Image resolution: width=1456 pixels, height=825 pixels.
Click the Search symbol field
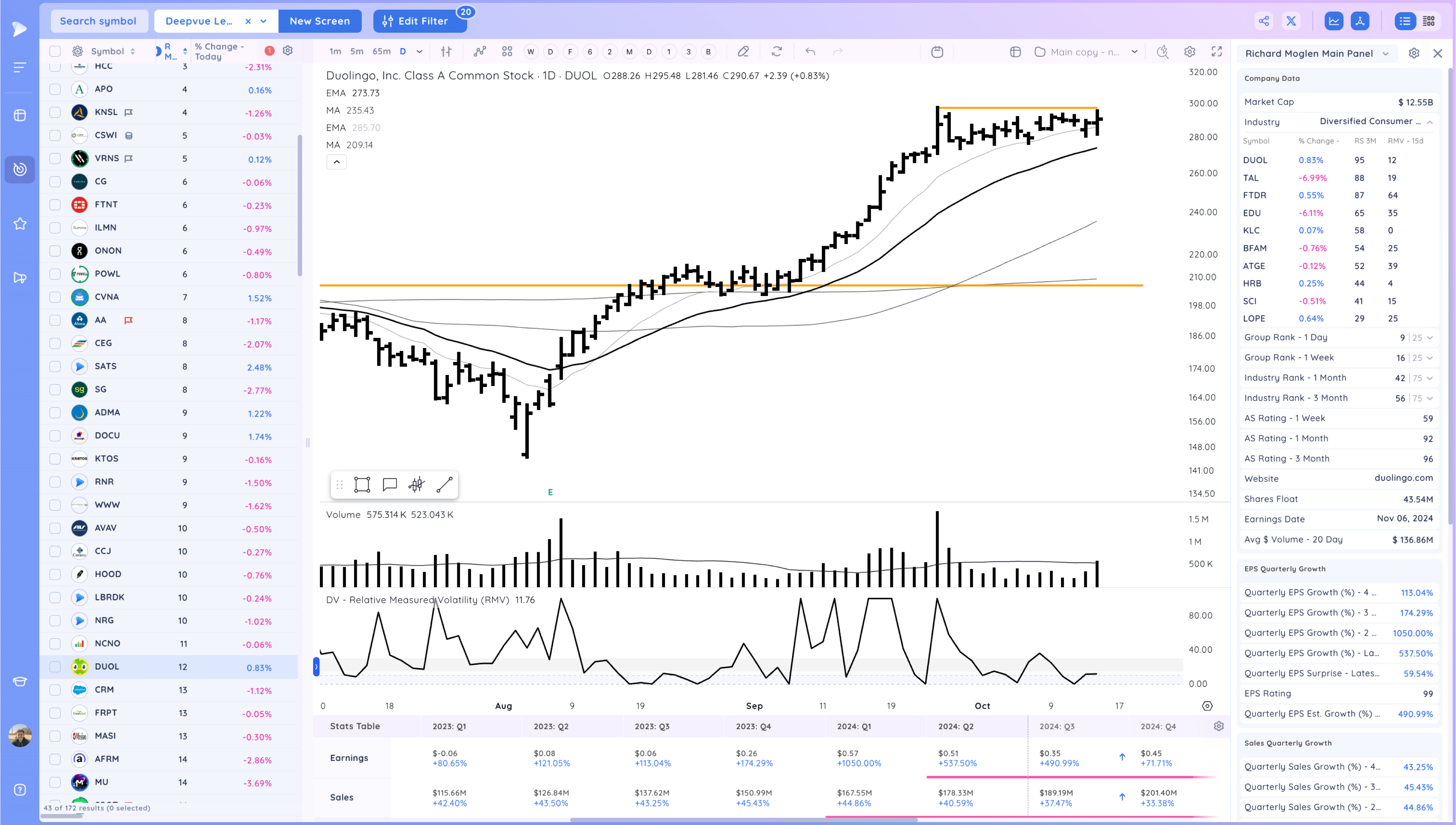(x=98, y=21)
